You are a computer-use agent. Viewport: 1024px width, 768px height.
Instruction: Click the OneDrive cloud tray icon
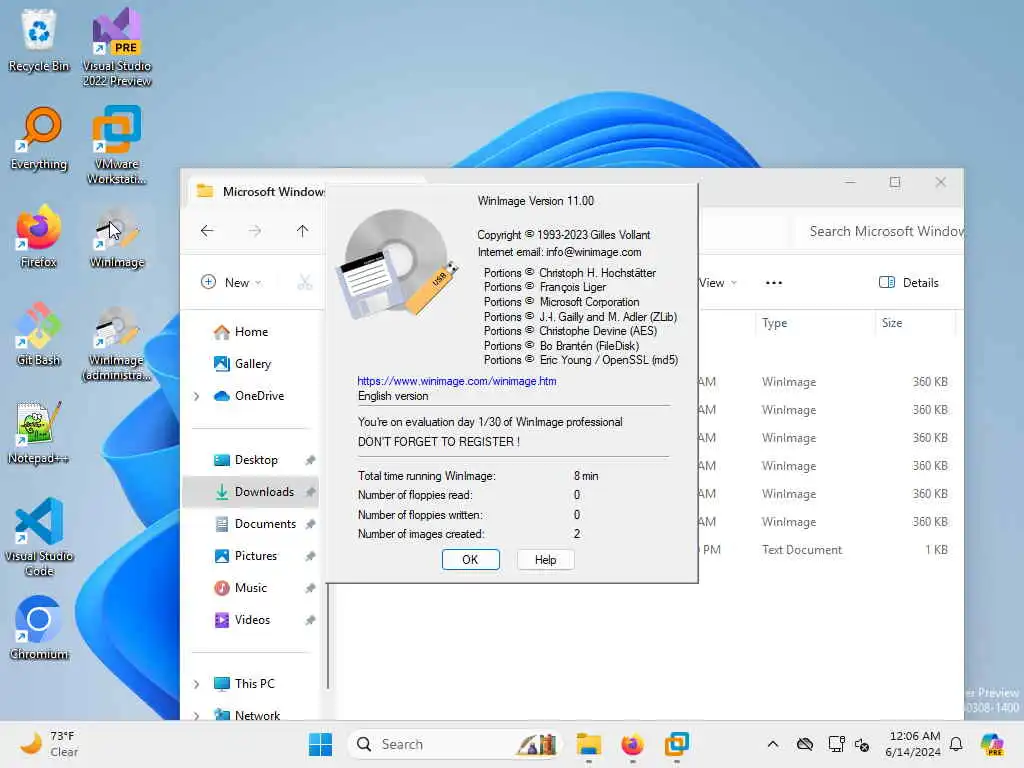805,744
